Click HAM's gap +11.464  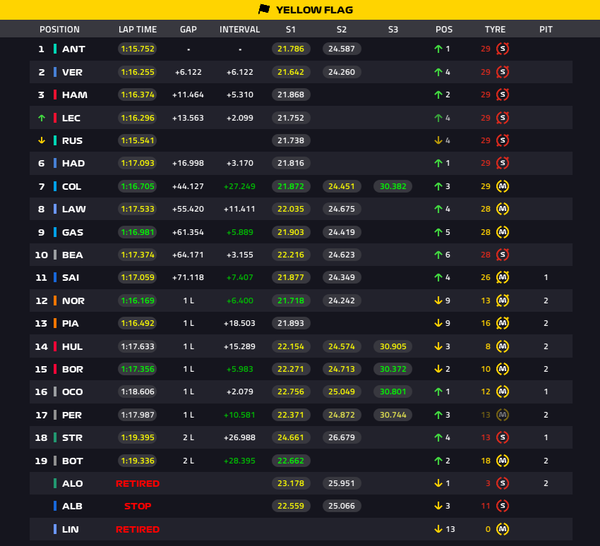point(188,95)
